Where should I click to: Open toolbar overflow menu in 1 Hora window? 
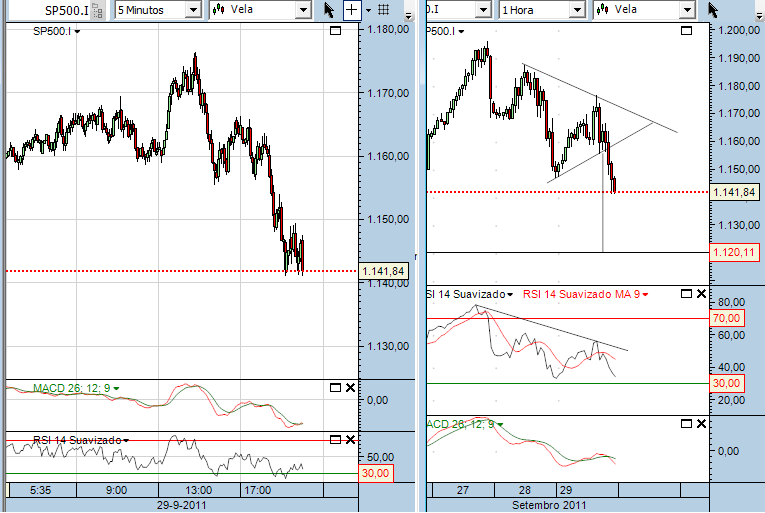(x=759, y=16)
